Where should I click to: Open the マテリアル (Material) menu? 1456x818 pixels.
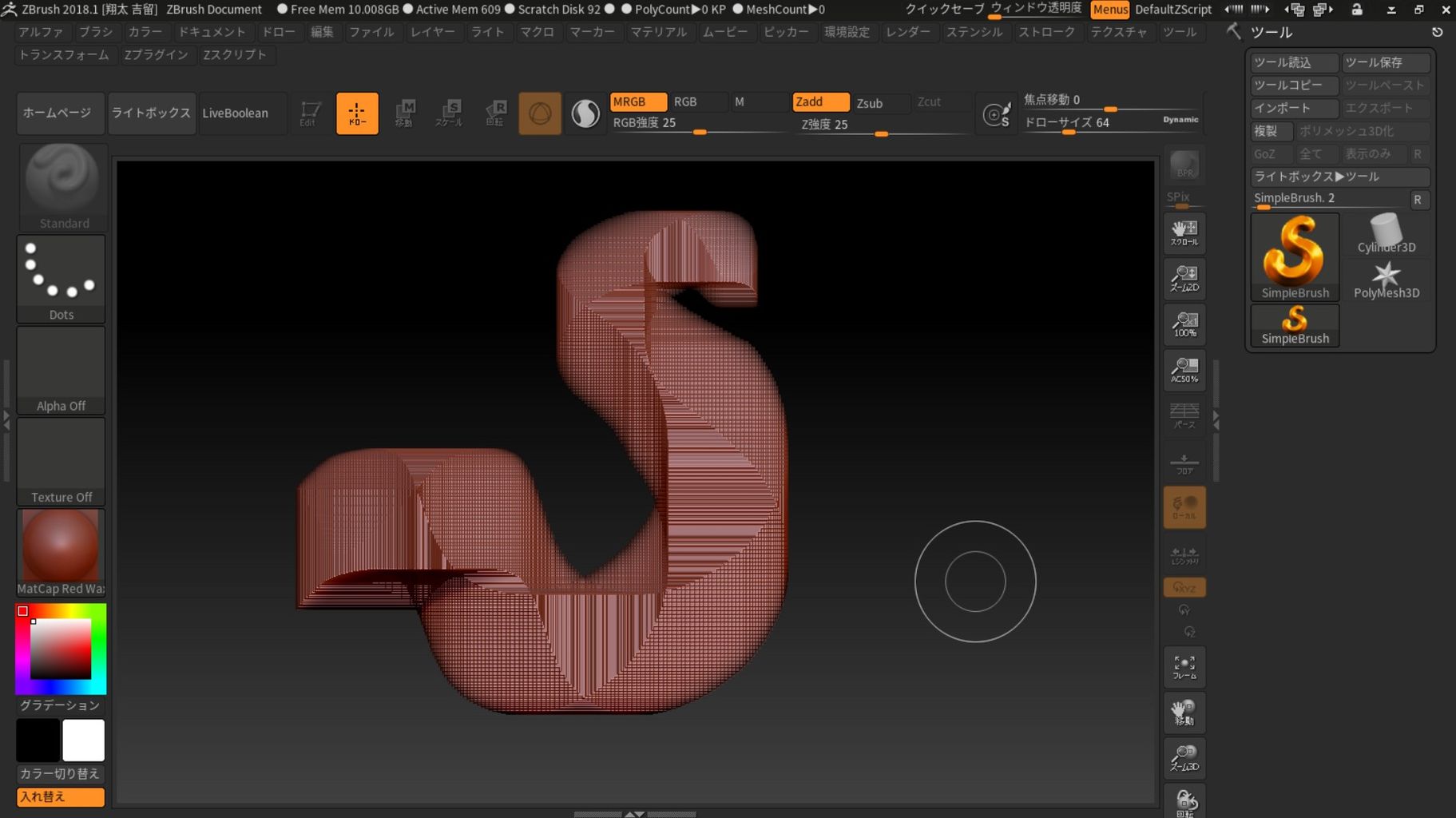coord(659,32)
